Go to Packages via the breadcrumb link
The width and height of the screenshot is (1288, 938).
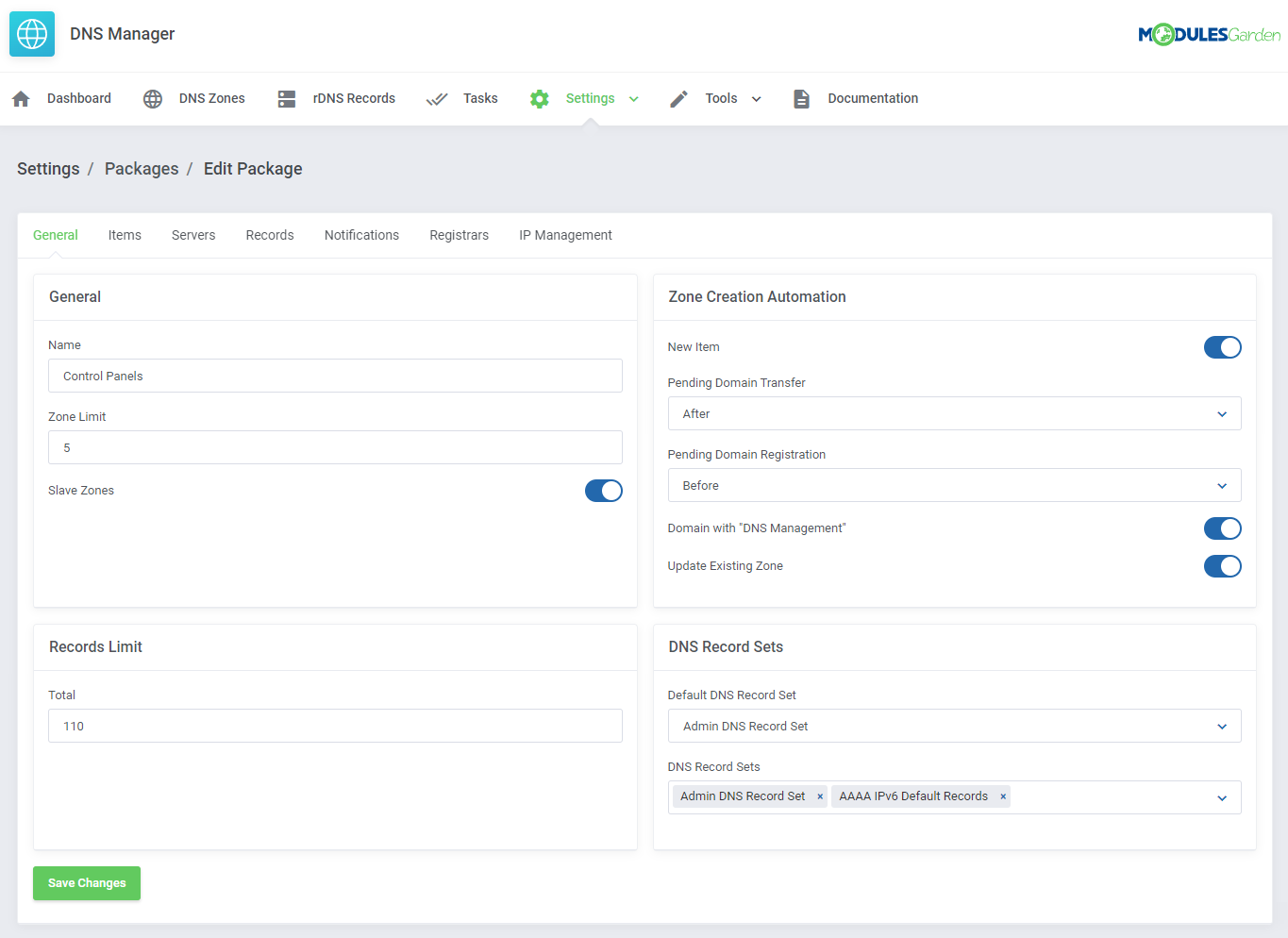coord(142,168)
